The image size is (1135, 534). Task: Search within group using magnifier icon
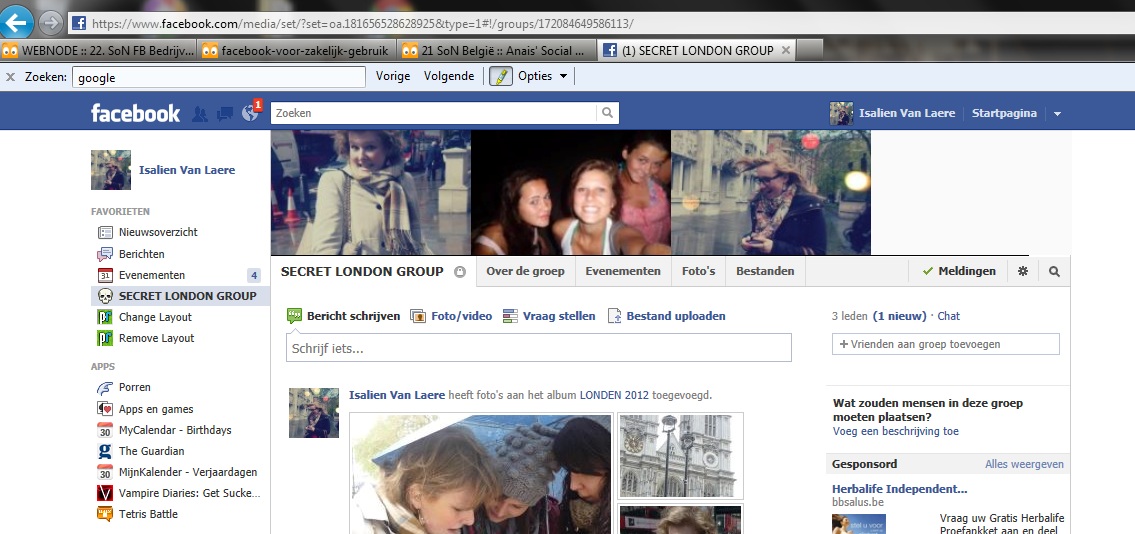[x=1054, y=271]
